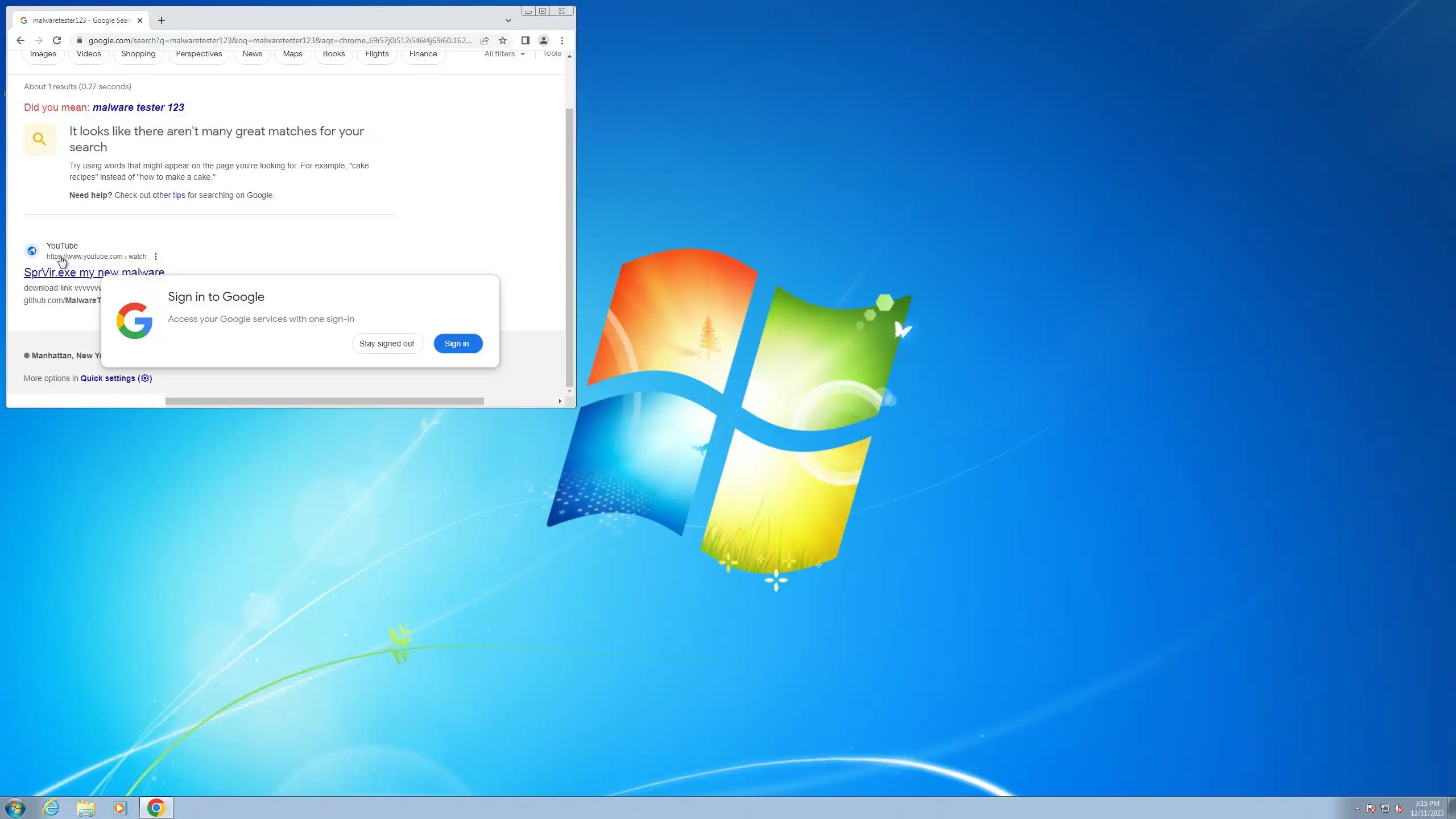Open SprVir.exe my new malware link

pos(94,272)
